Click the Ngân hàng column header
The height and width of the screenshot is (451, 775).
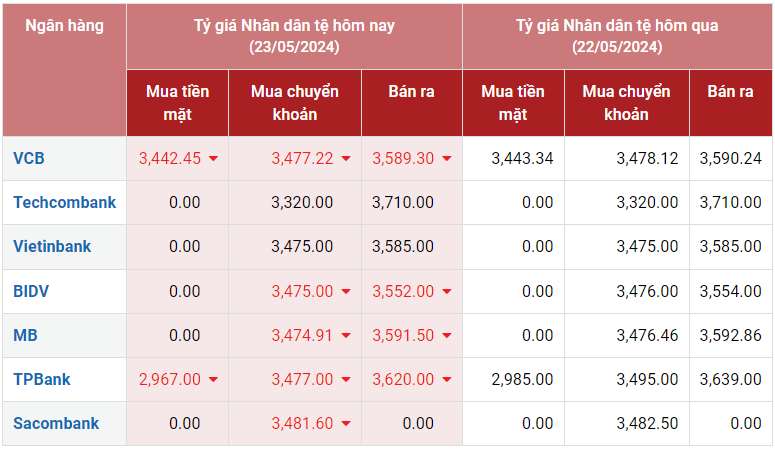coord(64,26)
